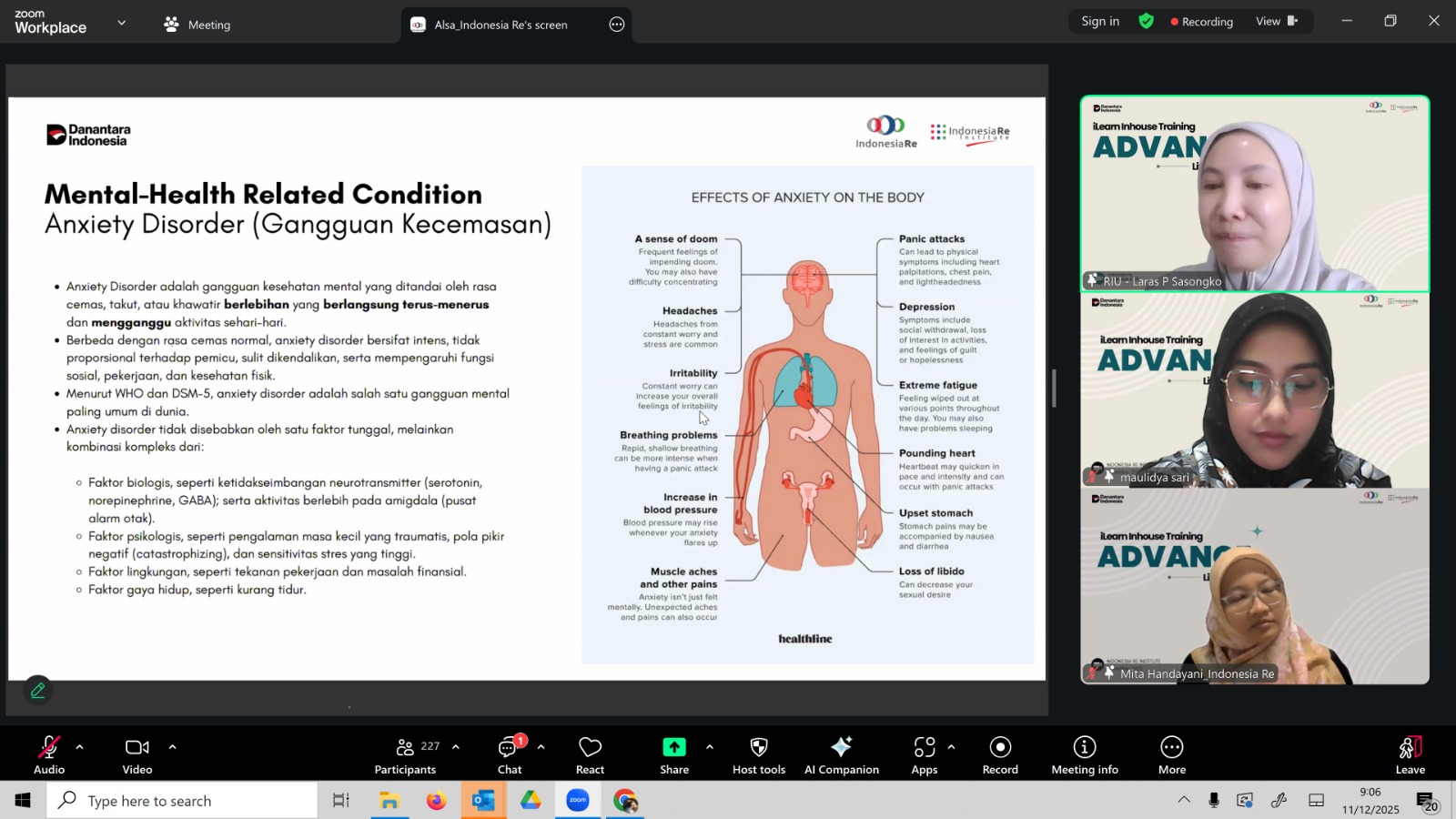Viewport: 1456px width, 819px height.
Task: Leave the meeting
Action: [1410, 753]
